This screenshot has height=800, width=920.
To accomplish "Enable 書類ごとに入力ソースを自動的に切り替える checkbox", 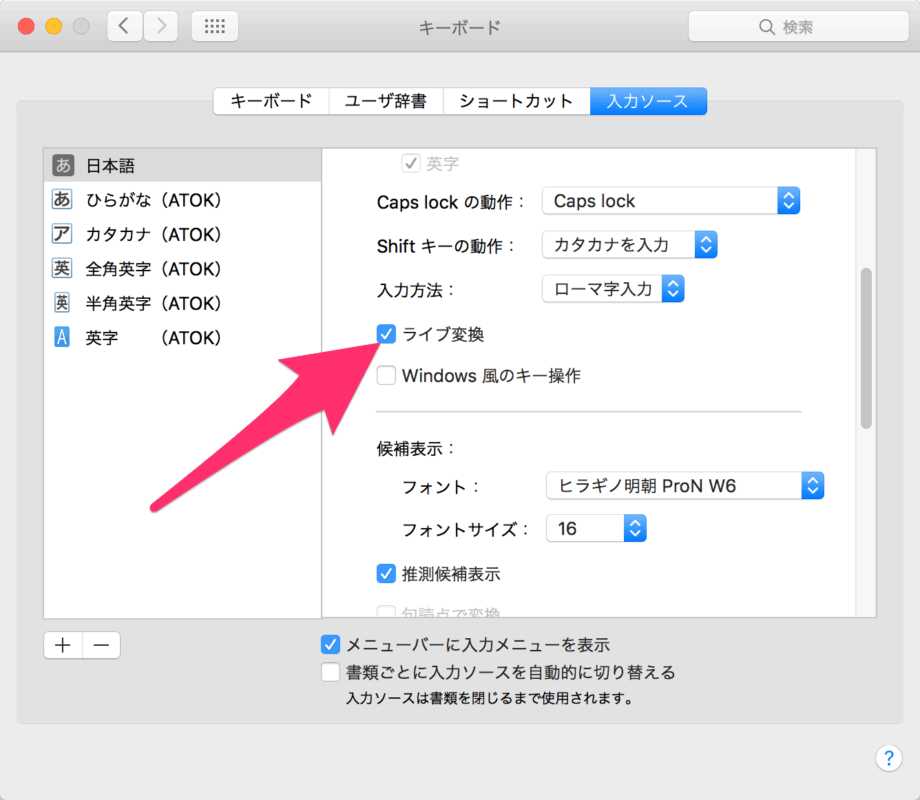I will click(330, 672).
